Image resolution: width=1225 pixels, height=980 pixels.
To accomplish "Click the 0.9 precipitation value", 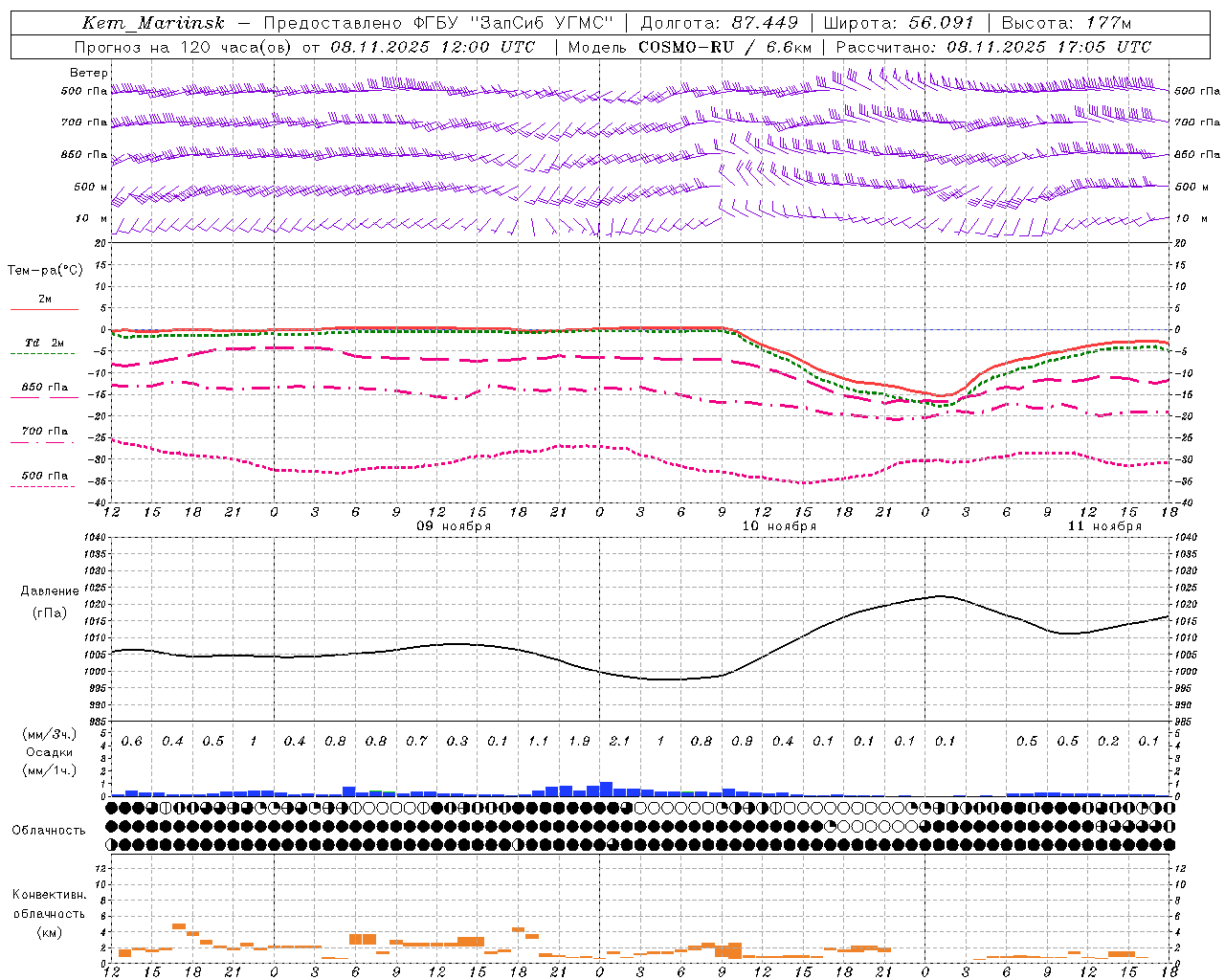I will tap(742, 741).
